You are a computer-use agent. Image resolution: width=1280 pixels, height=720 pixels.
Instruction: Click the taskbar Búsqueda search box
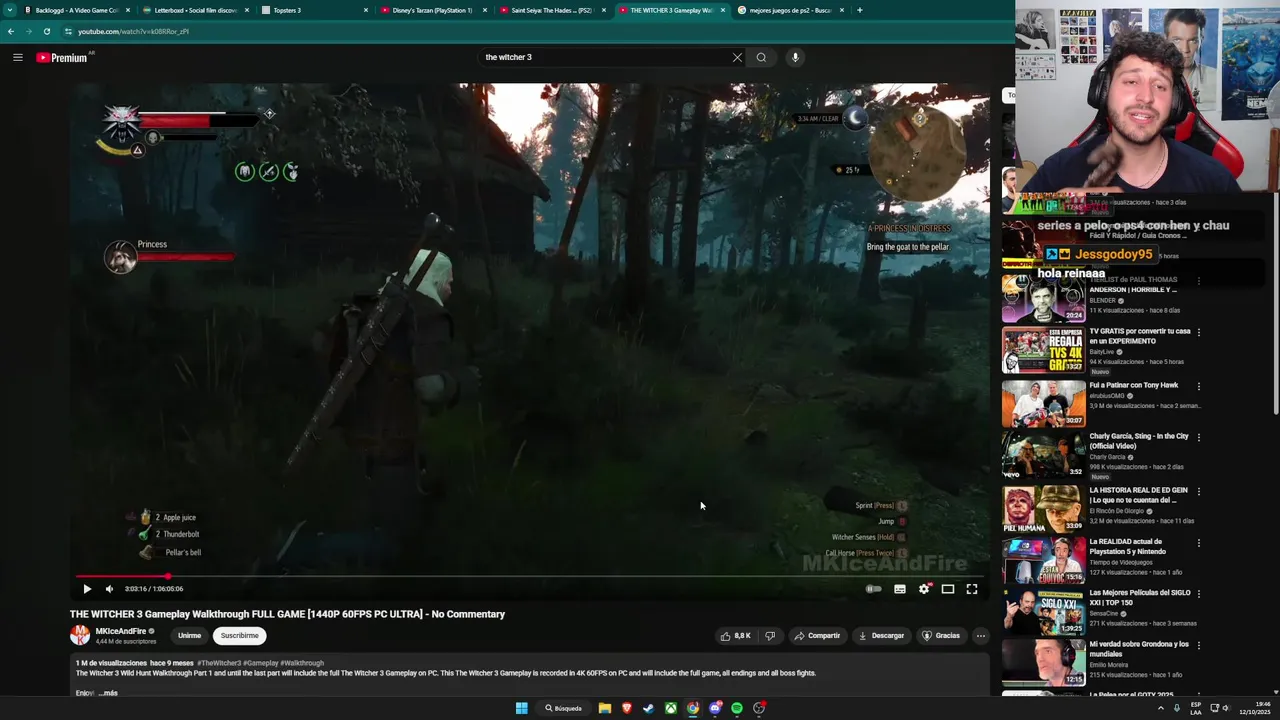[564, 708]
